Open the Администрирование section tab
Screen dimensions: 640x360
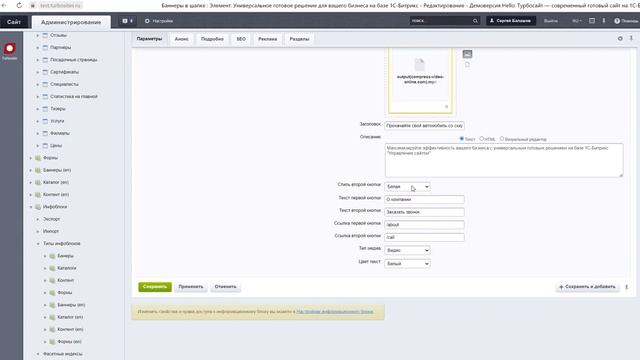point(71,22)
